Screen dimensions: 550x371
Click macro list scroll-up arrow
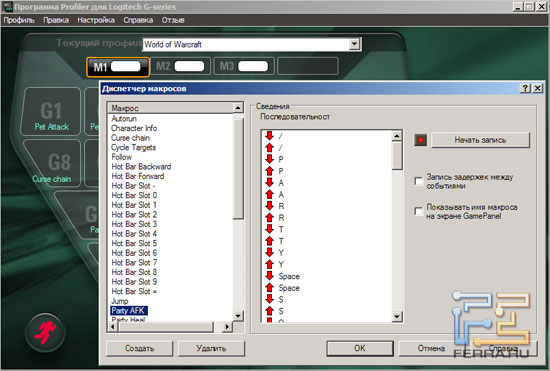[x=238, y=108]
